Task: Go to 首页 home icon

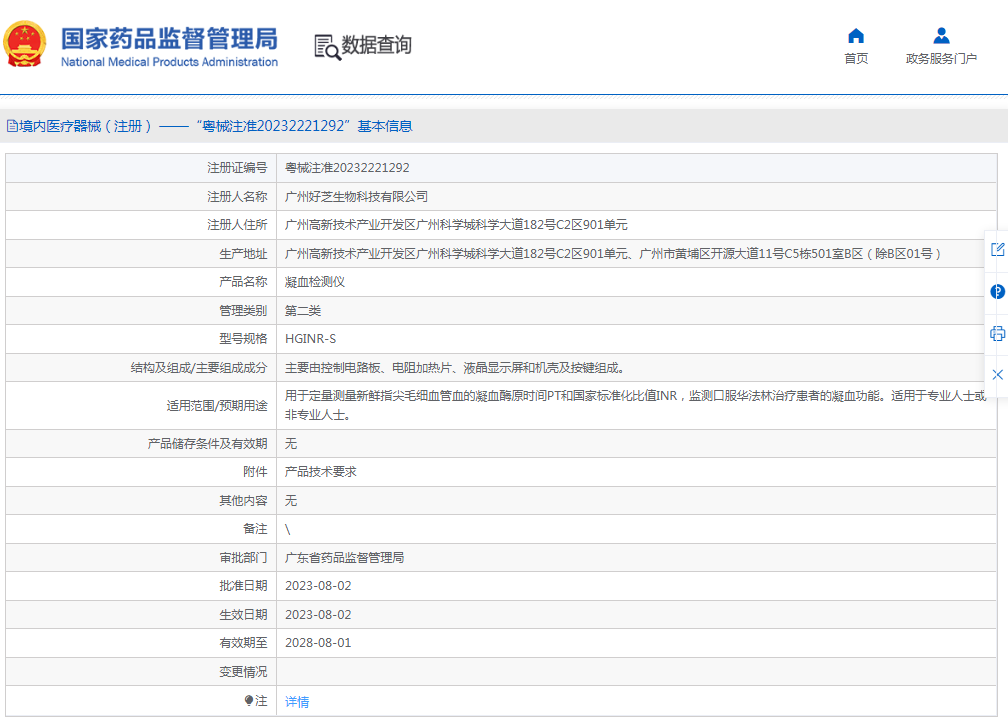Action: pos(856,35)
